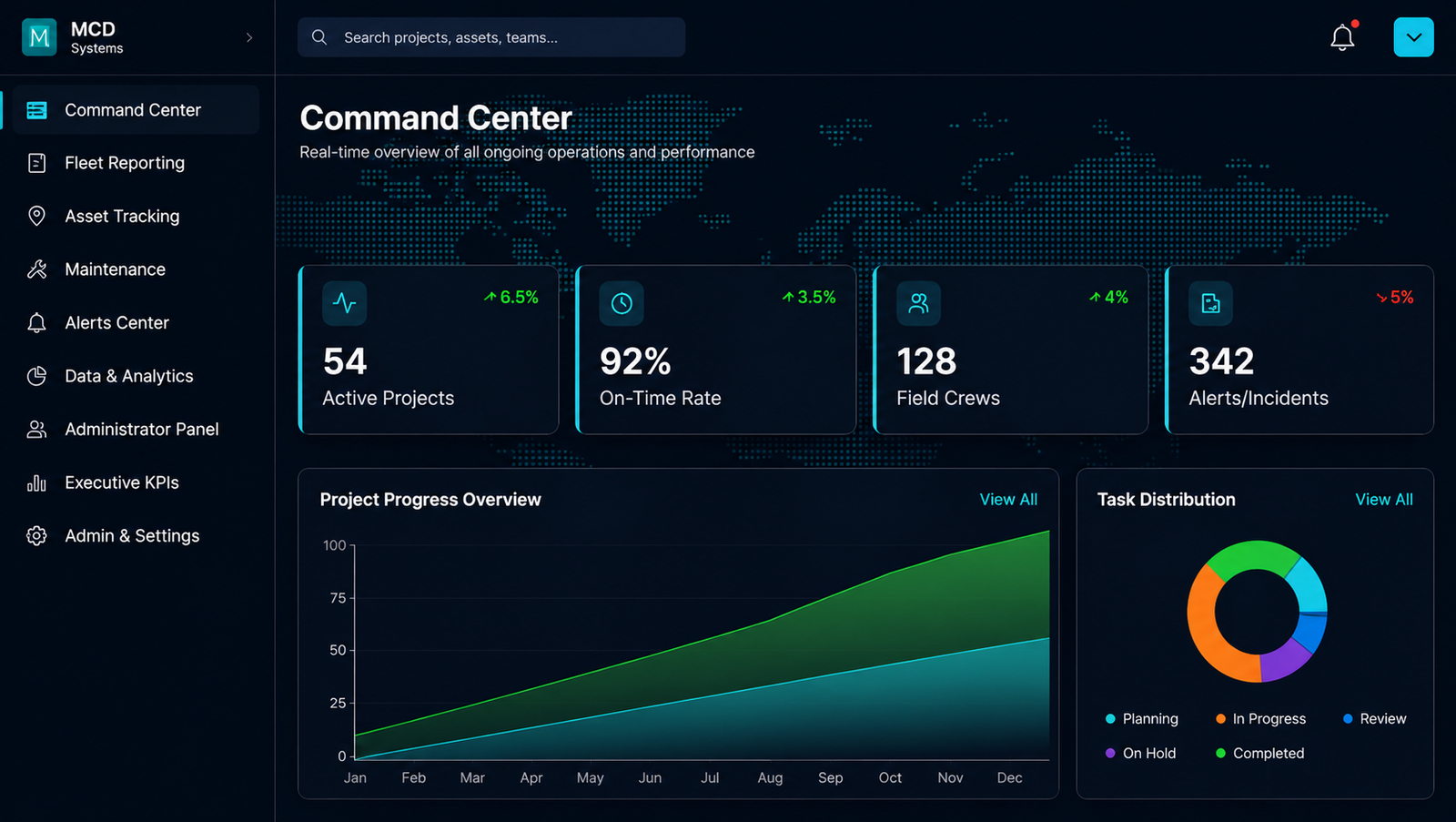1456x822 pixels.
Task: Open the Command Center menu item
Action: (136, 110)
